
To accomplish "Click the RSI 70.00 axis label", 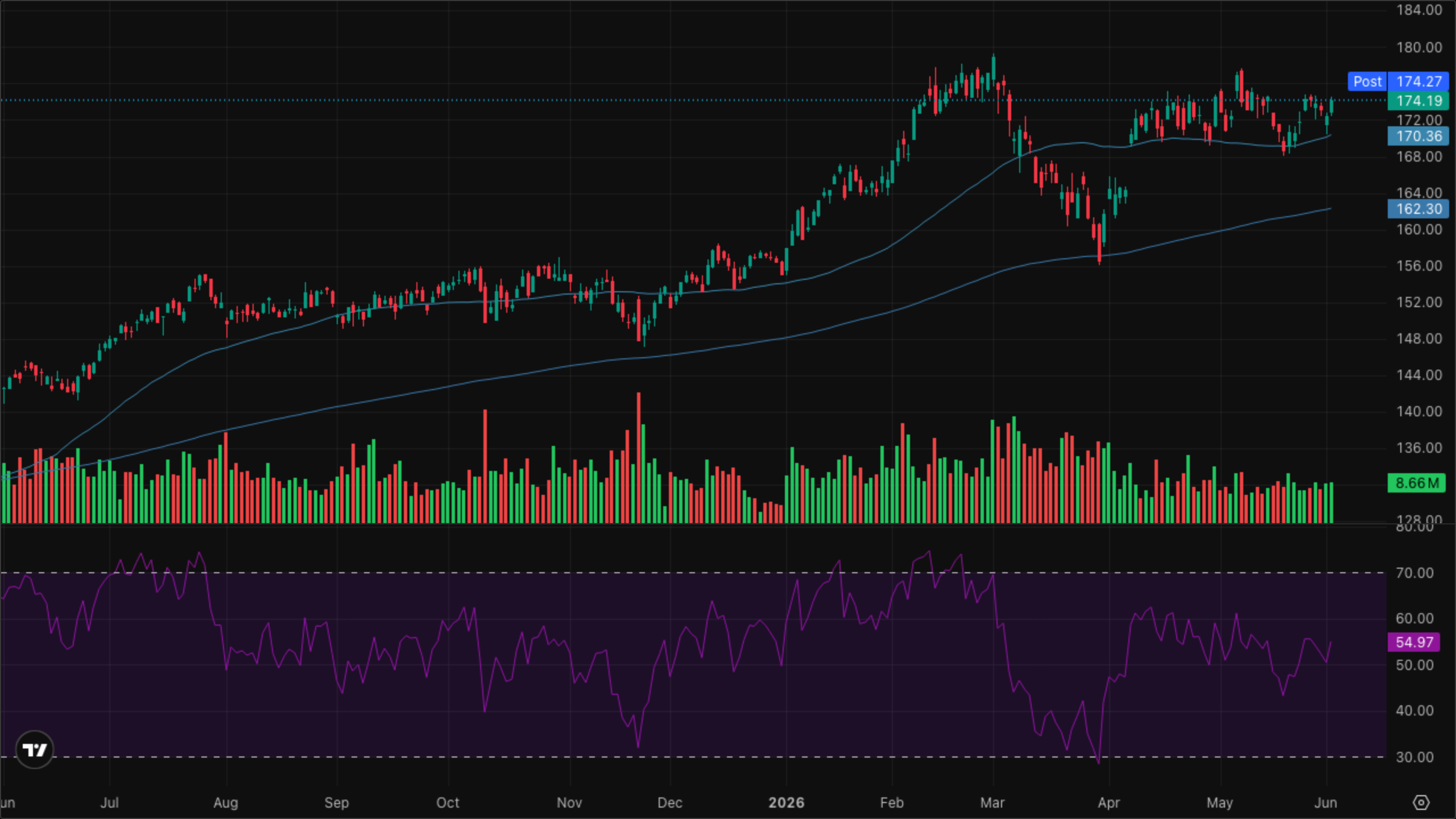I will pos(1414,573).
